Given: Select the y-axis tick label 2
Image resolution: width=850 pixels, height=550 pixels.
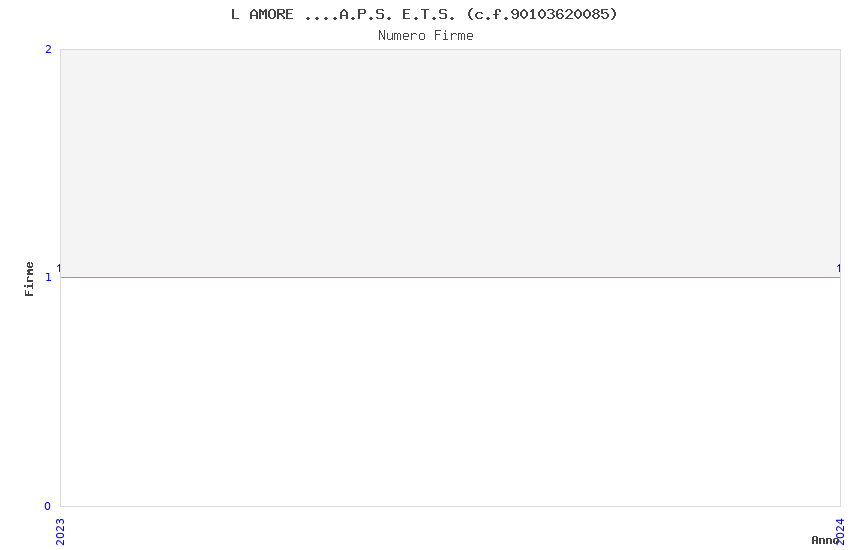Looking at the screenshot, I should click(48, 50).
